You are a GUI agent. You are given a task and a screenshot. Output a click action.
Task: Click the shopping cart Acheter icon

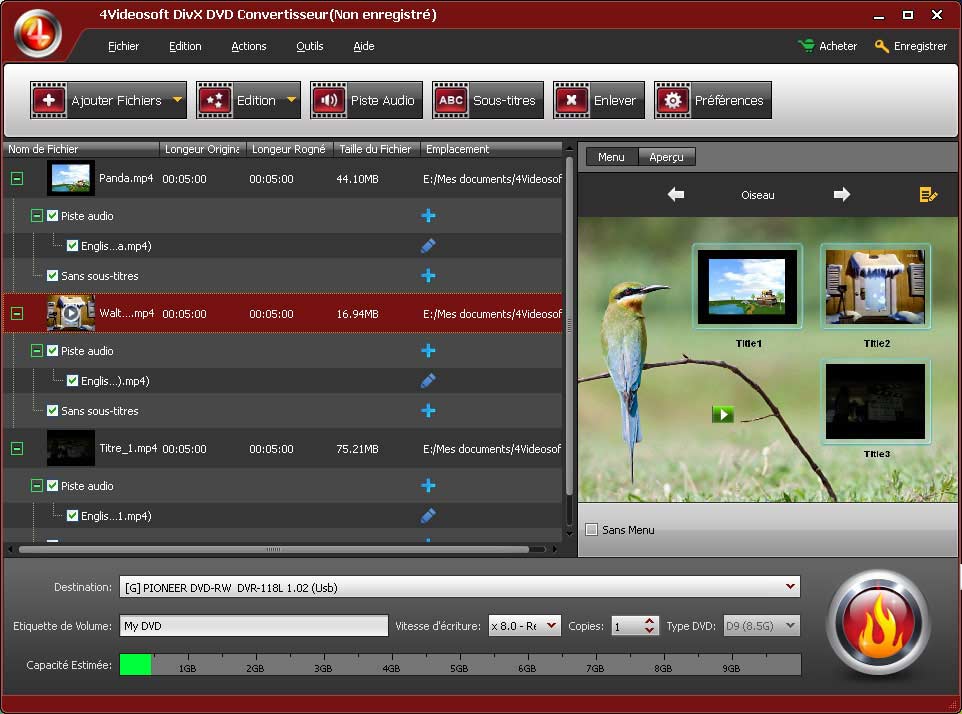point(806,45)
